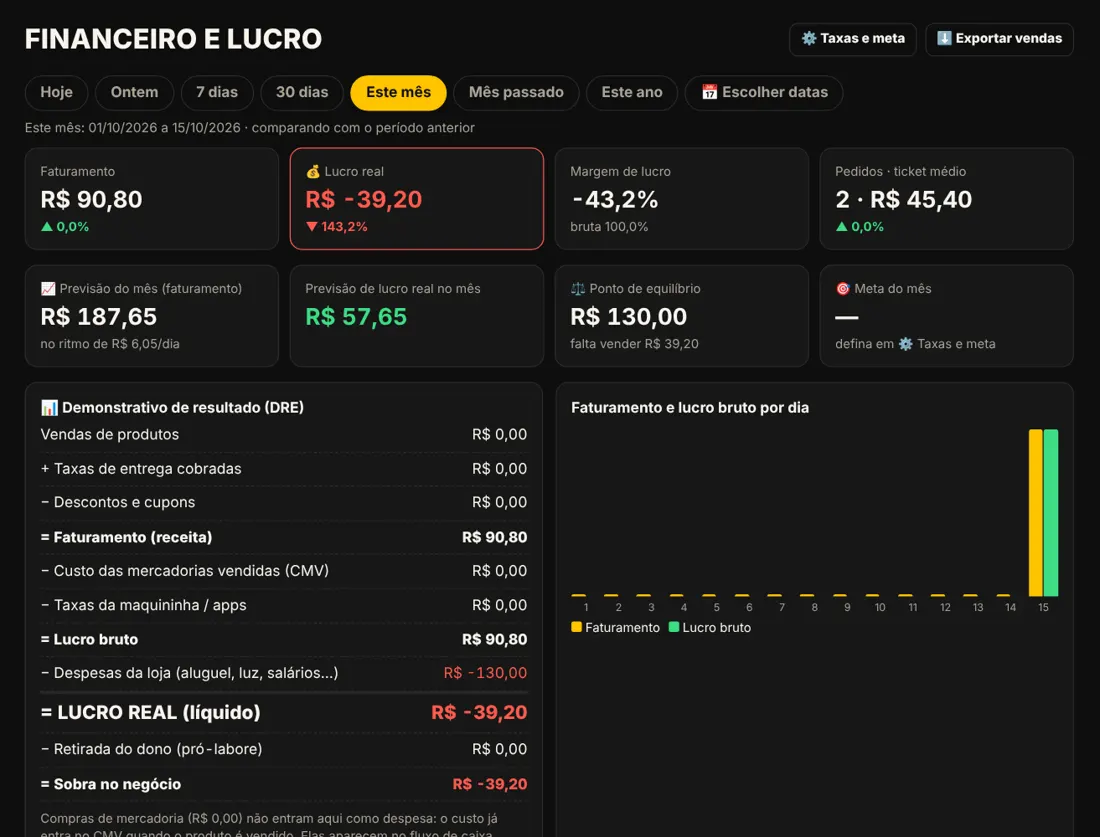The width and height of the screenshot is (1100, 837).
Task: Click the R$ 187,65 forecast value
Action: click(x=99, y=316)
